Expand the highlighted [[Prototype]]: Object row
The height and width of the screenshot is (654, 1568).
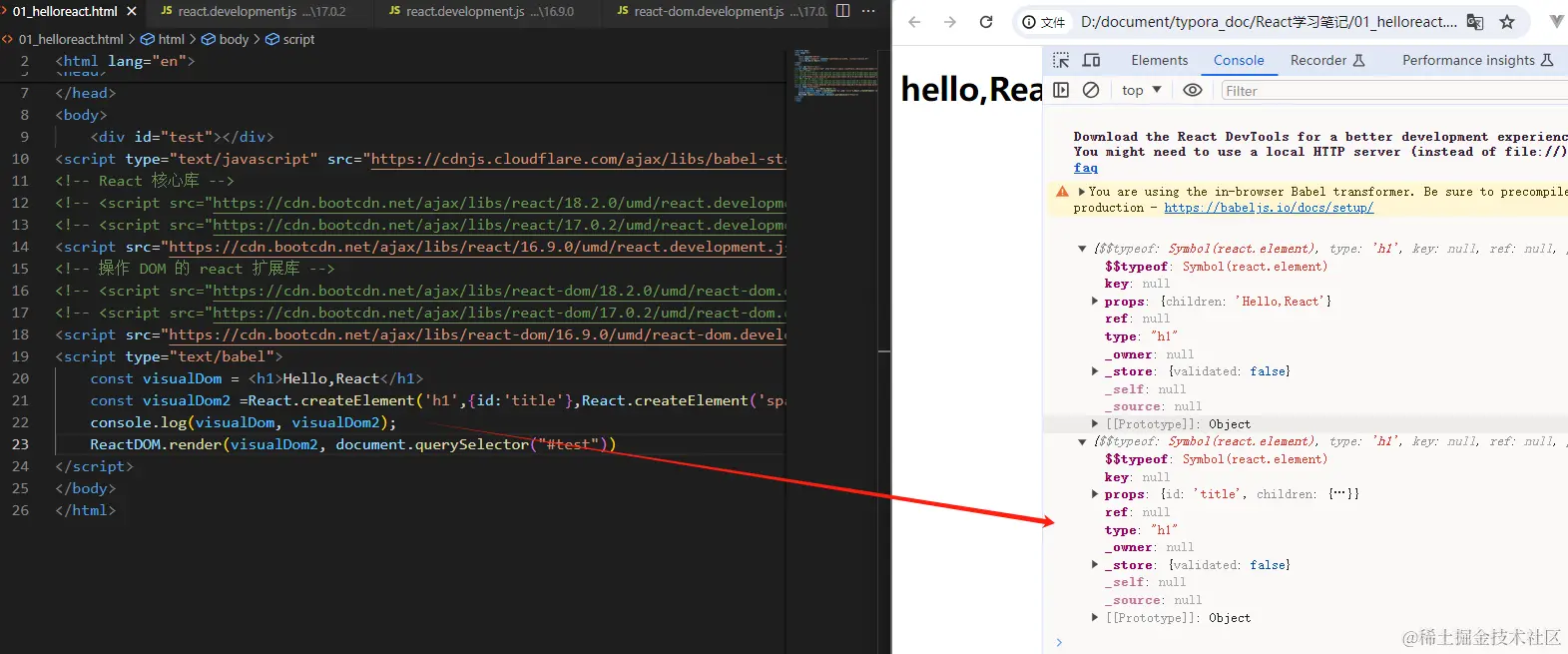[x=1096, y=424]
